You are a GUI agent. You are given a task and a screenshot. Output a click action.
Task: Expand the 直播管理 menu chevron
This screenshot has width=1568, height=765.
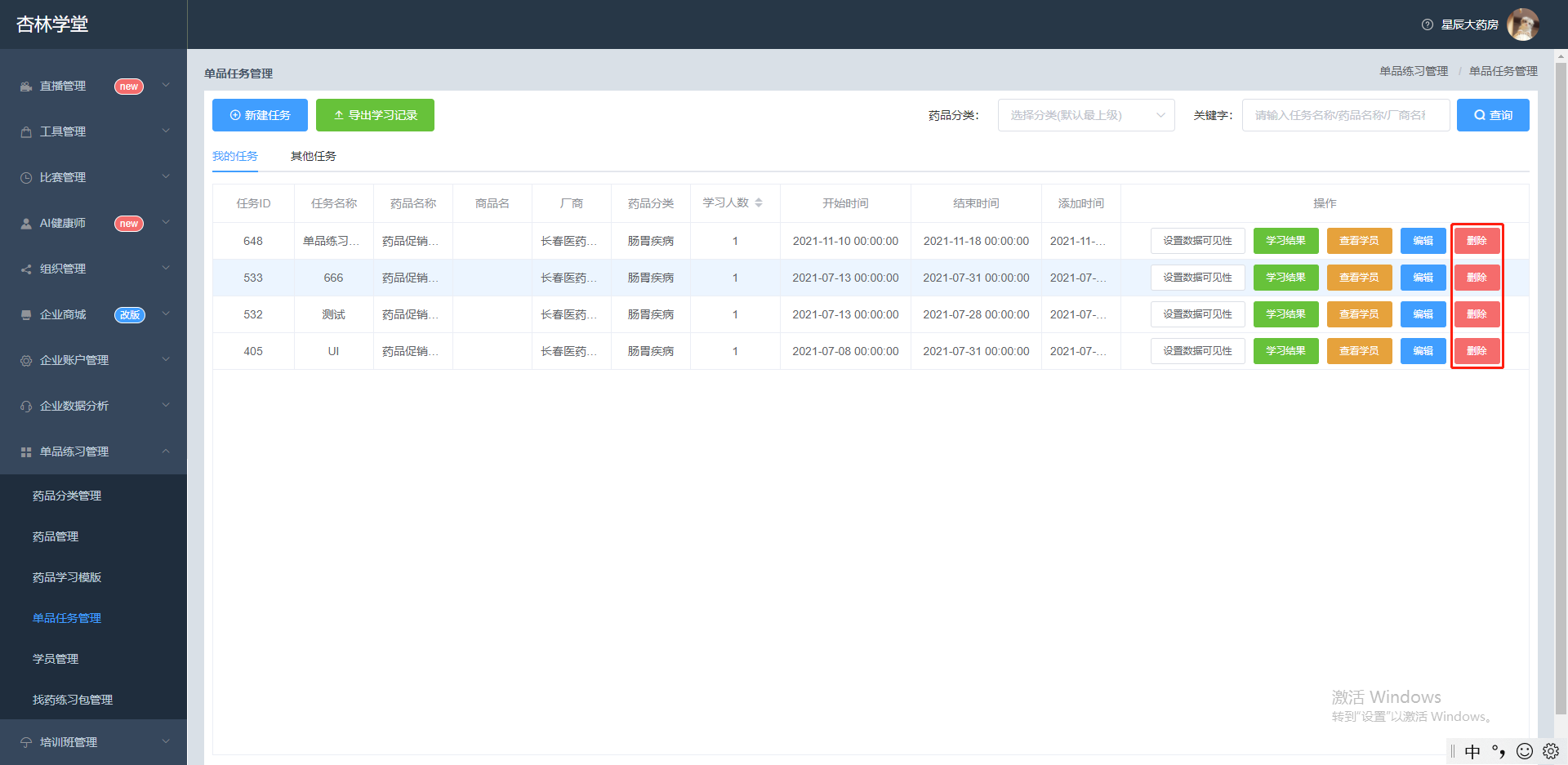click(x=166, y=85)
